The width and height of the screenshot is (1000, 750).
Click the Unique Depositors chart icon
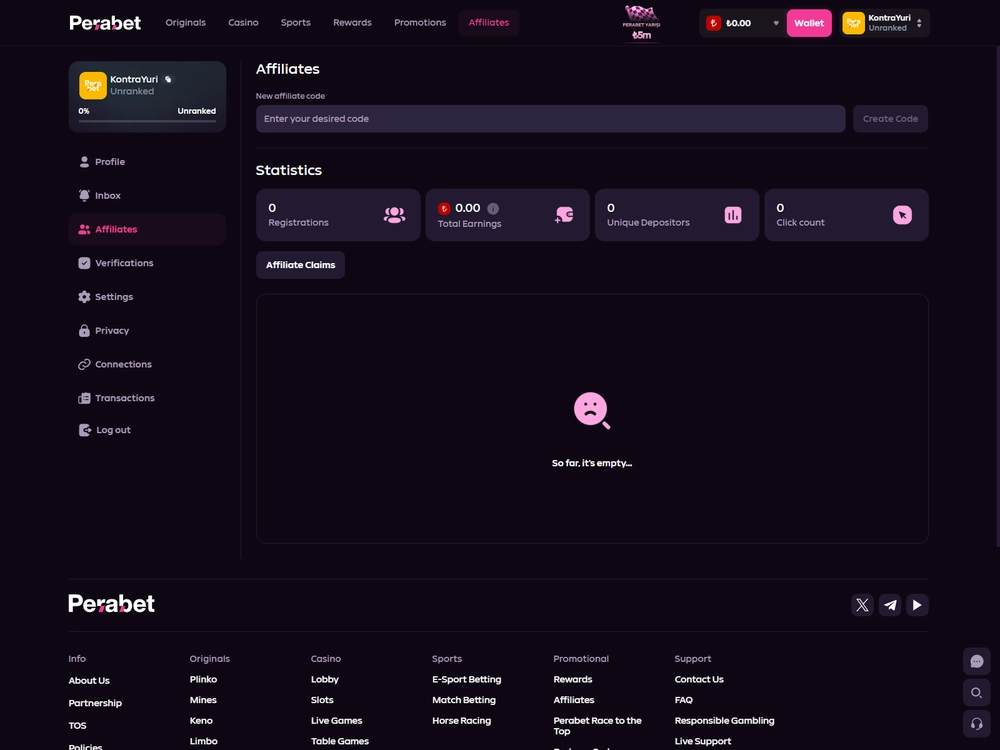click(733, 215)
